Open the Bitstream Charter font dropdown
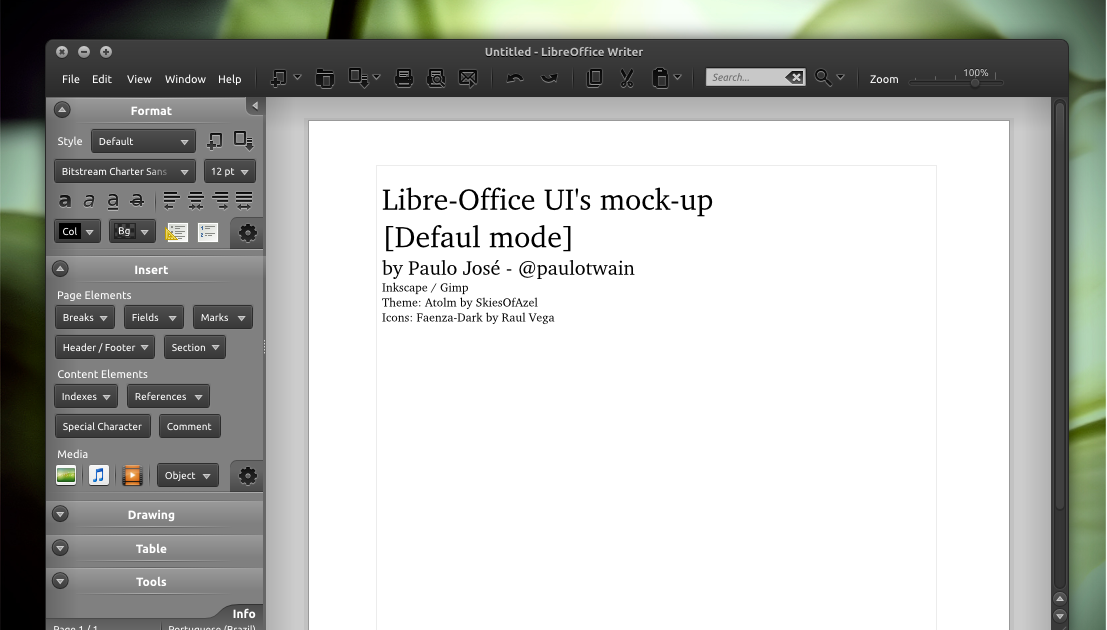1107x630 pixels. 124,172
